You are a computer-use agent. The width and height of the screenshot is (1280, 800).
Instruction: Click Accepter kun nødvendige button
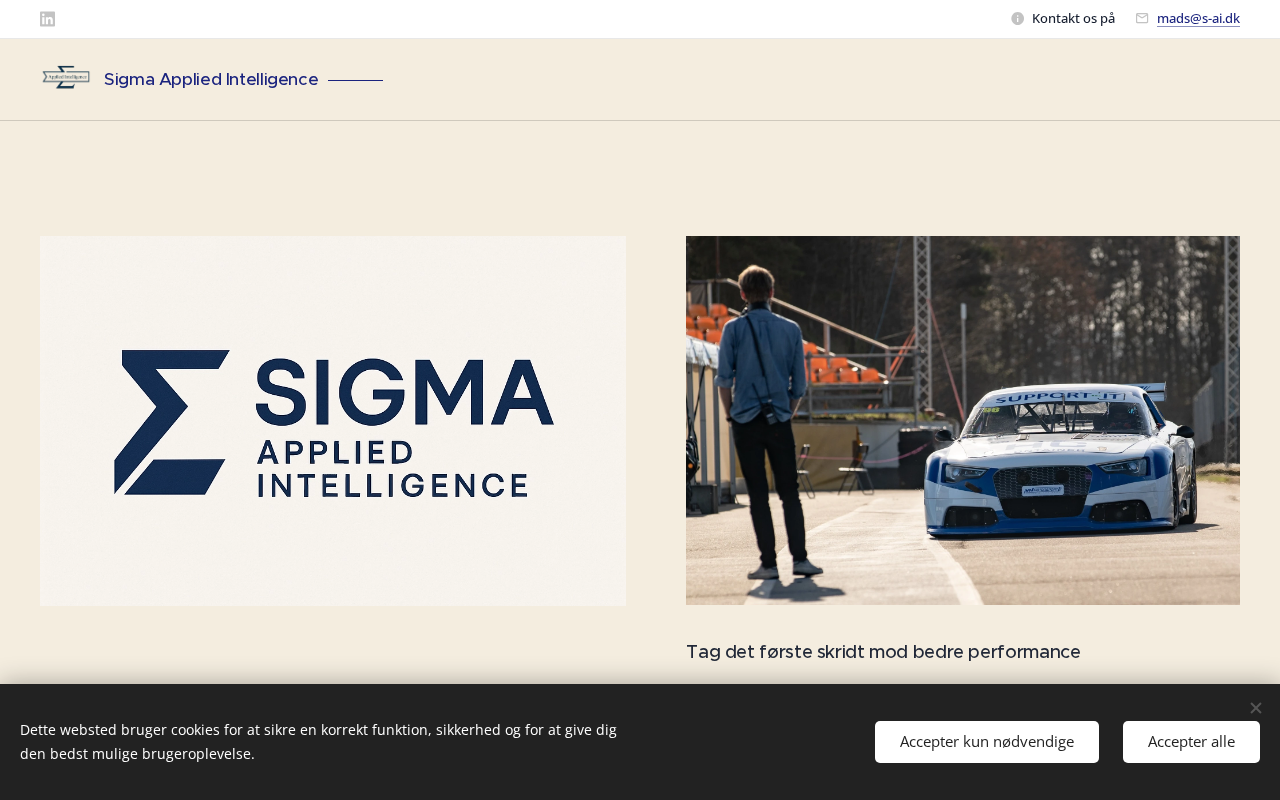(987, 742)
